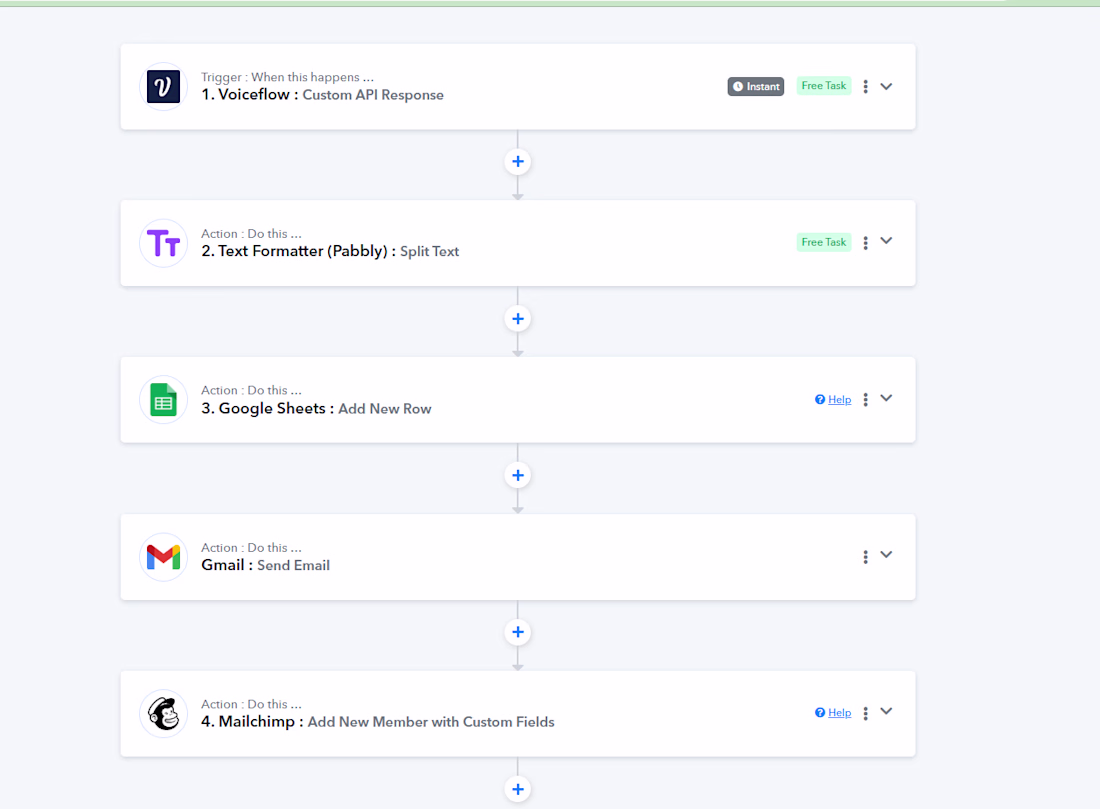Click '1. Voiceflow : Custom API Response' title
Viewport: 1100px width, 809px height.
(322, 95)
